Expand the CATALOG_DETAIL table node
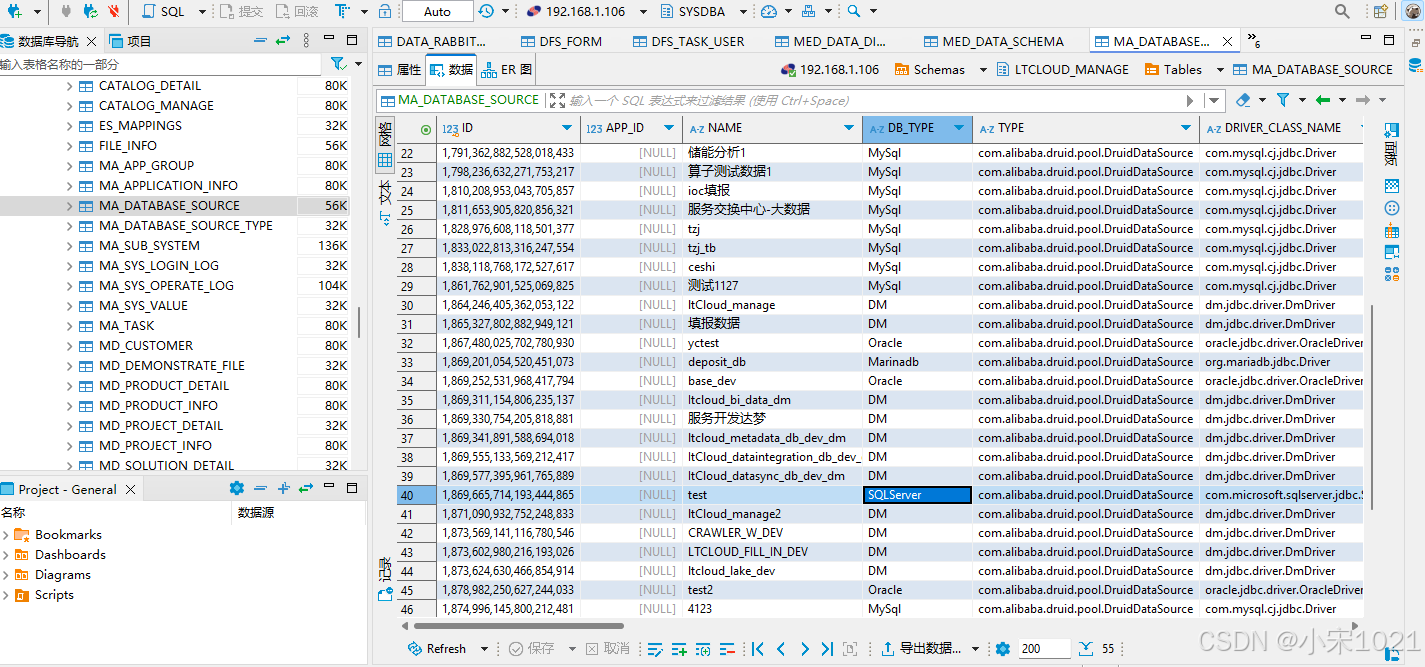Image resolution: width=1425 pixels, height=667 pixels. pyautogui.click(x=69, y=86)
